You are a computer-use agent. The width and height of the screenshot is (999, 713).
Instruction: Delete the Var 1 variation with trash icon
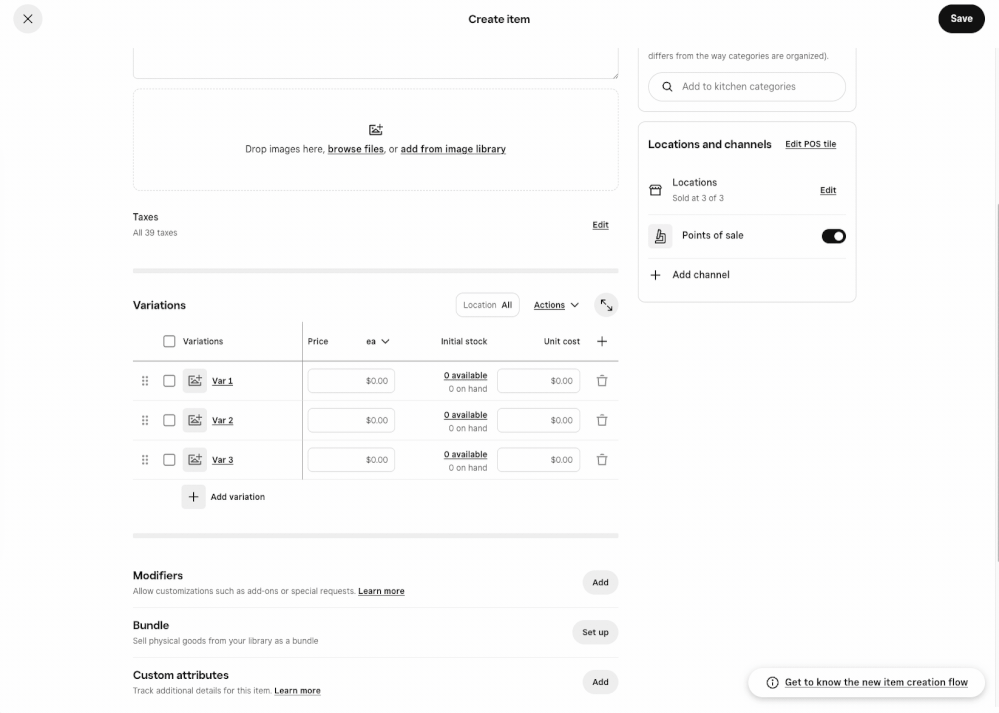[601, 381]
